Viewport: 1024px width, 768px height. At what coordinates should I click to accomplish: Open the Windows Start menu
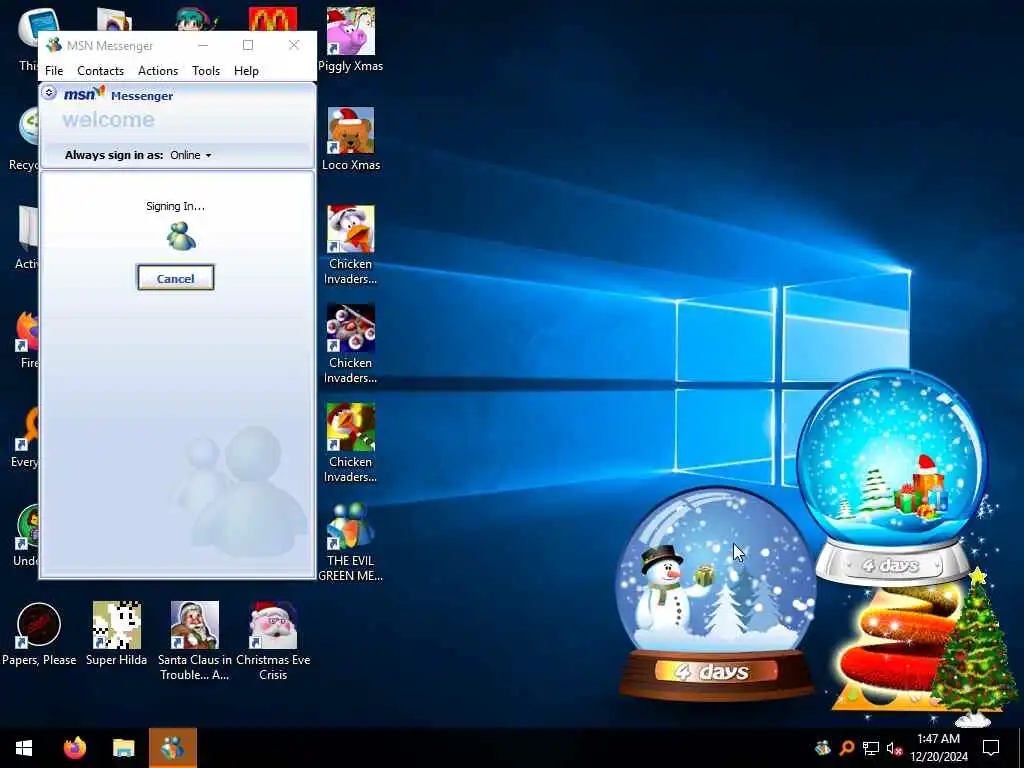pyautogui.click(x=24, y=748)
